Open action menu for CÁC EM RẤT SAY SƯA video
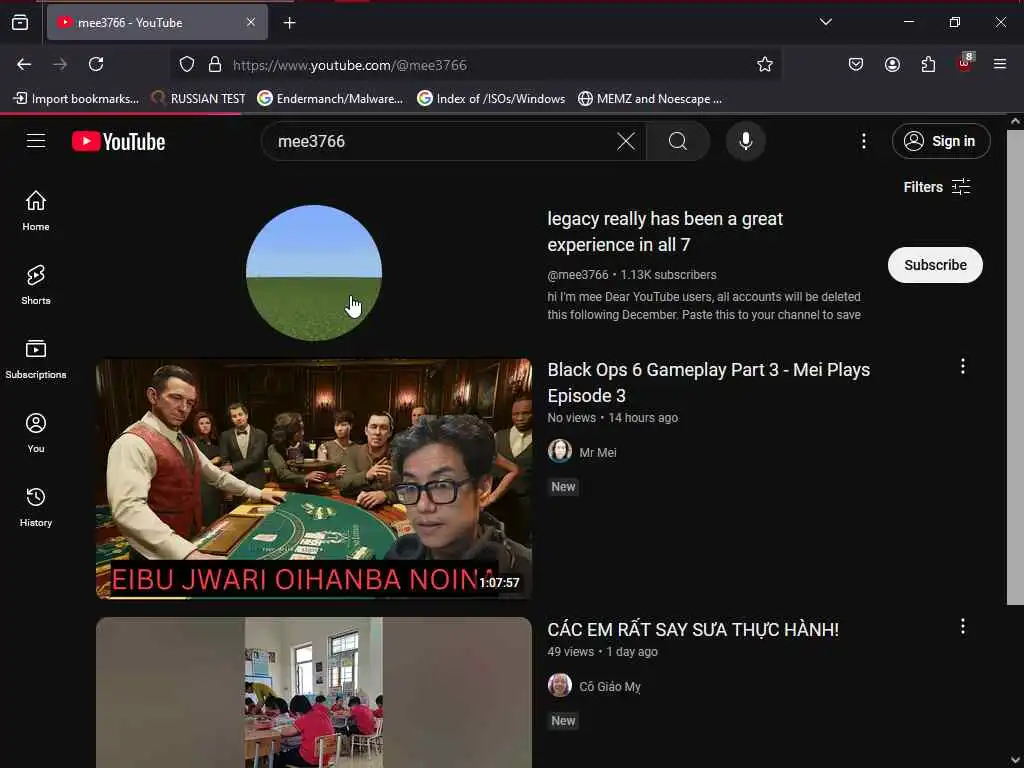The width and height of the screenshot is (1024, 768). point(963,627)
